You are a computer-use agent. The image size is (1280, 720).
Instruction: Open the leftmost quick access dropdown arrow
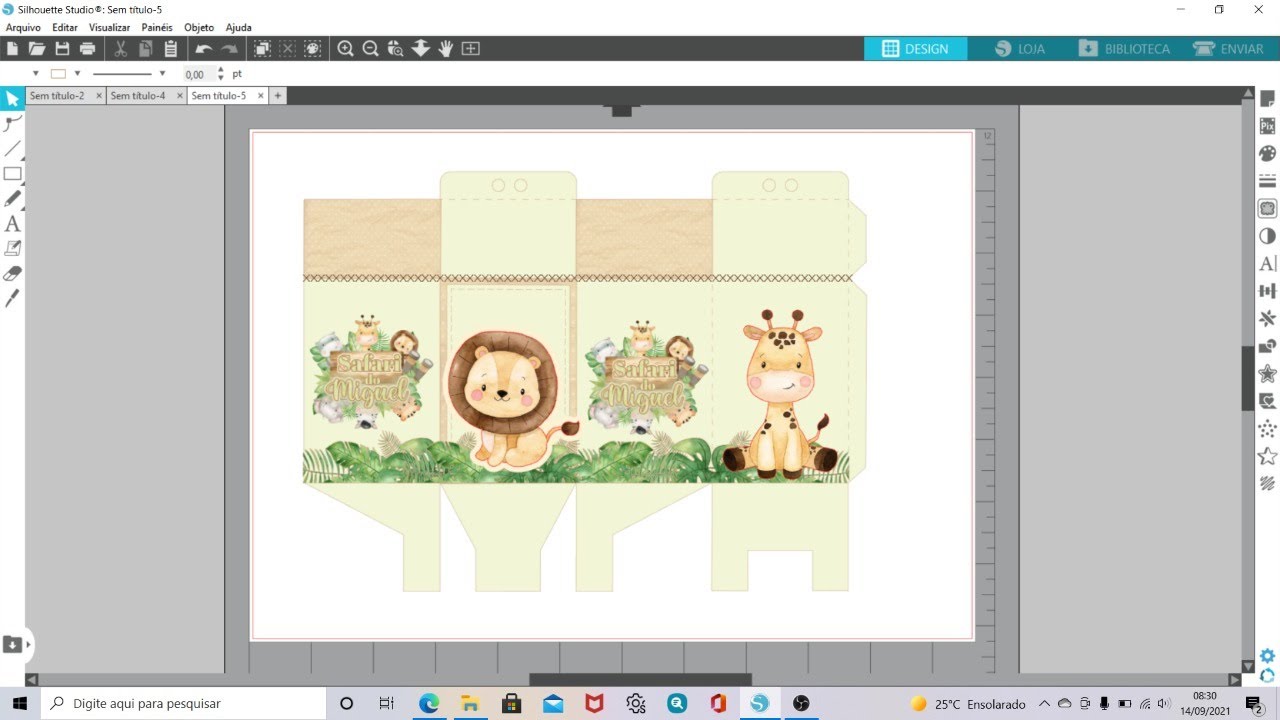click(35, 73)
